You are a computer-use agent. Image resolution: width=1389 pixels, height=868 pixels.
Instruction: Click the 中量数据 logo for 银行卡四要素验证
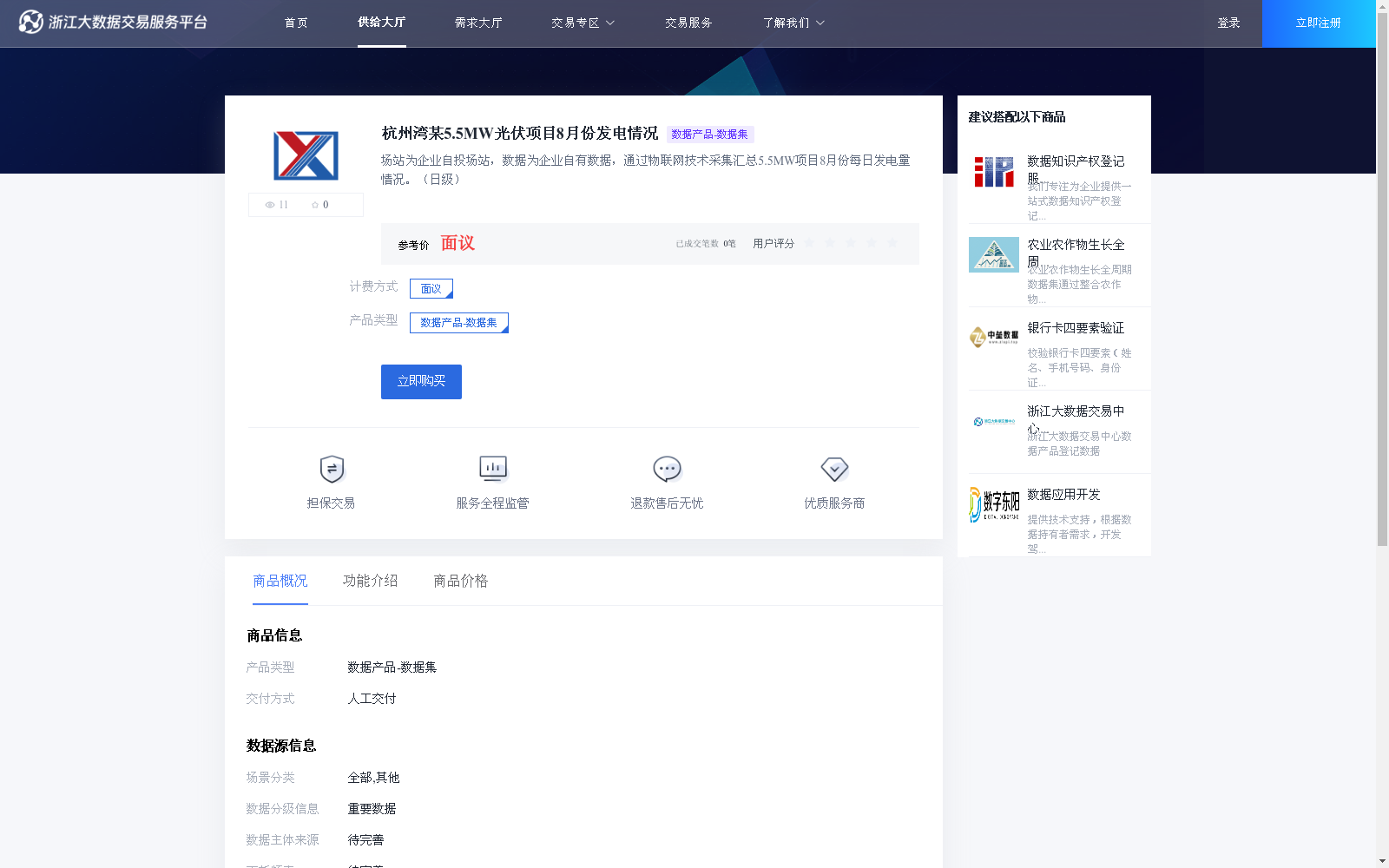(x=994, y=337)
